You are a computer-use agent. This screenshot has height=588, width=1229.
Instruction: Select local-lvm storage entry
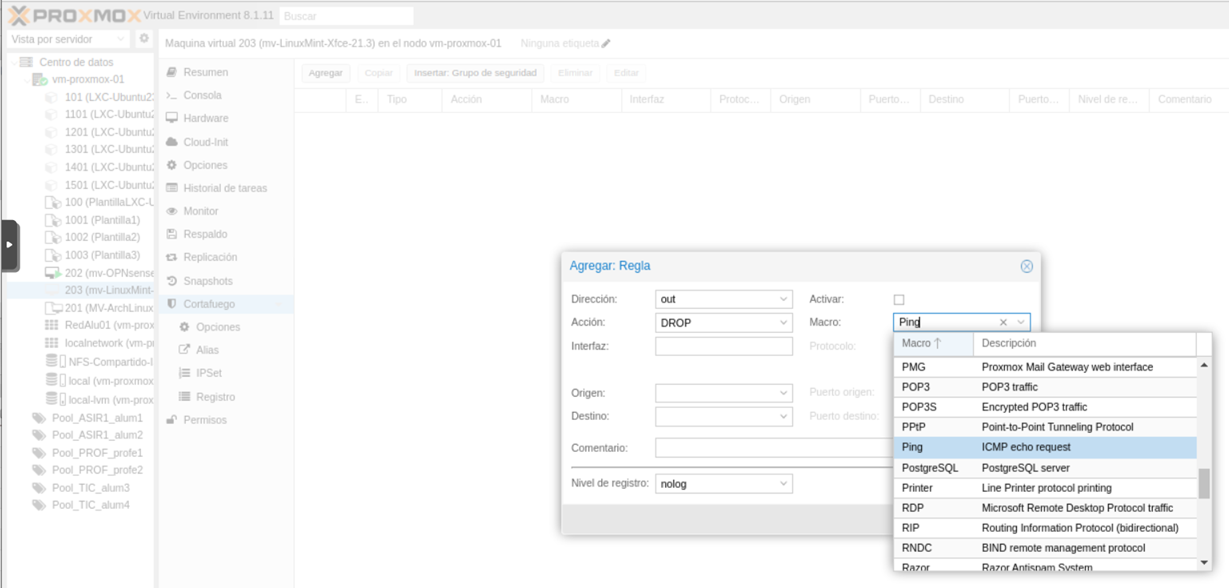109,399
